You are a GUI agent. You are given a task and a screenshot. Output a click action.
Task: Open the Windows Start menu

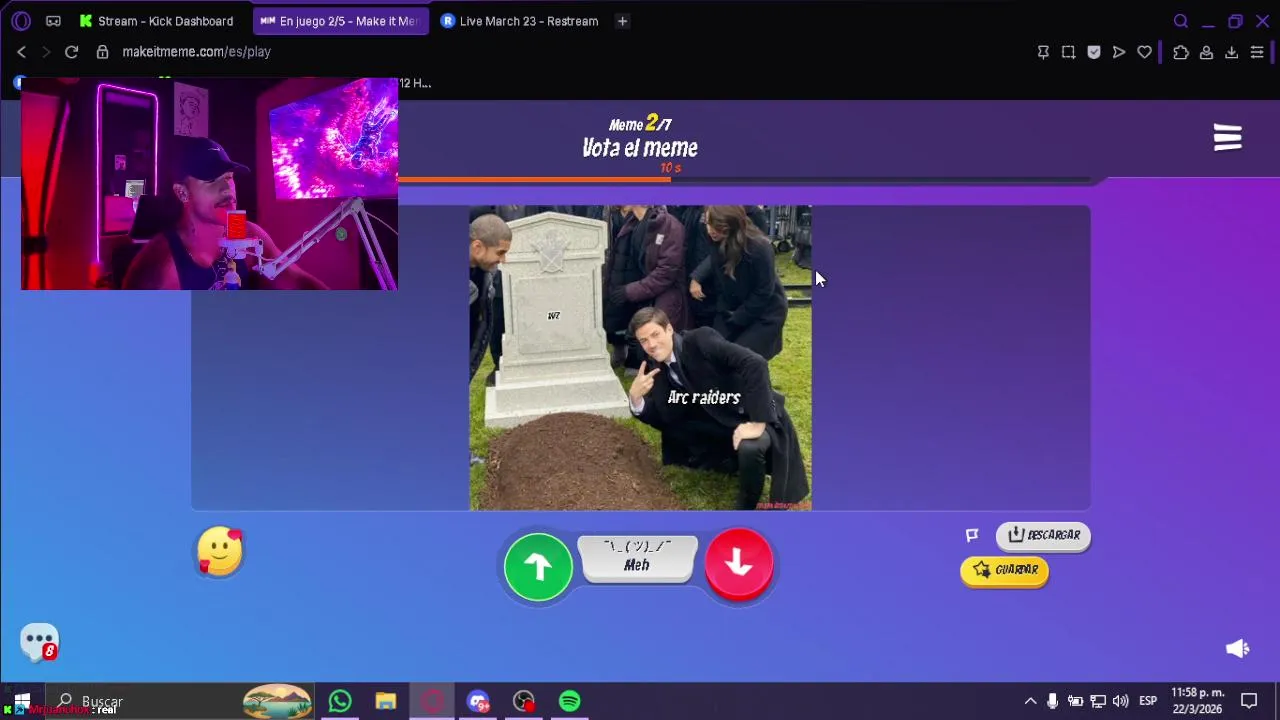21,701
